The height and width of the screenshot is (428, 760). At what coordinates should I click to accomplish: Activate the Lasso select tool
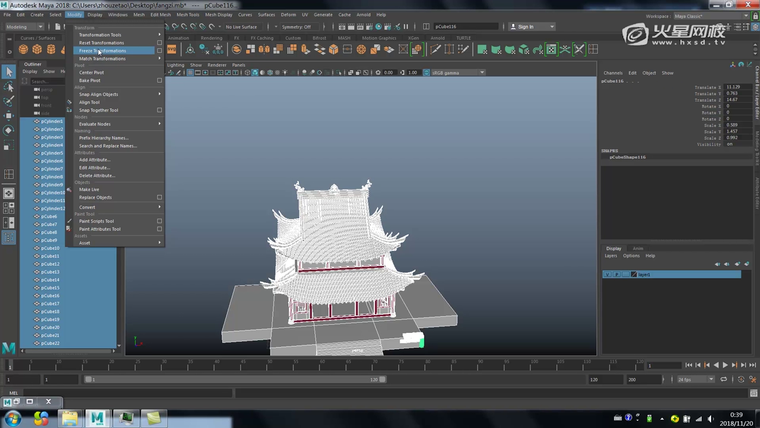click(8, 88)
